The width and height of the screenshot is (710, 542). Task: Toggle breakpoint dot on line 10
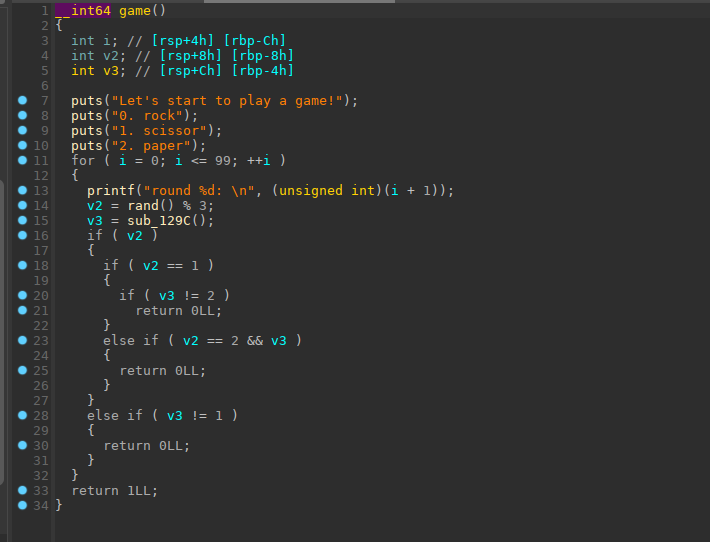click(22, 145)
